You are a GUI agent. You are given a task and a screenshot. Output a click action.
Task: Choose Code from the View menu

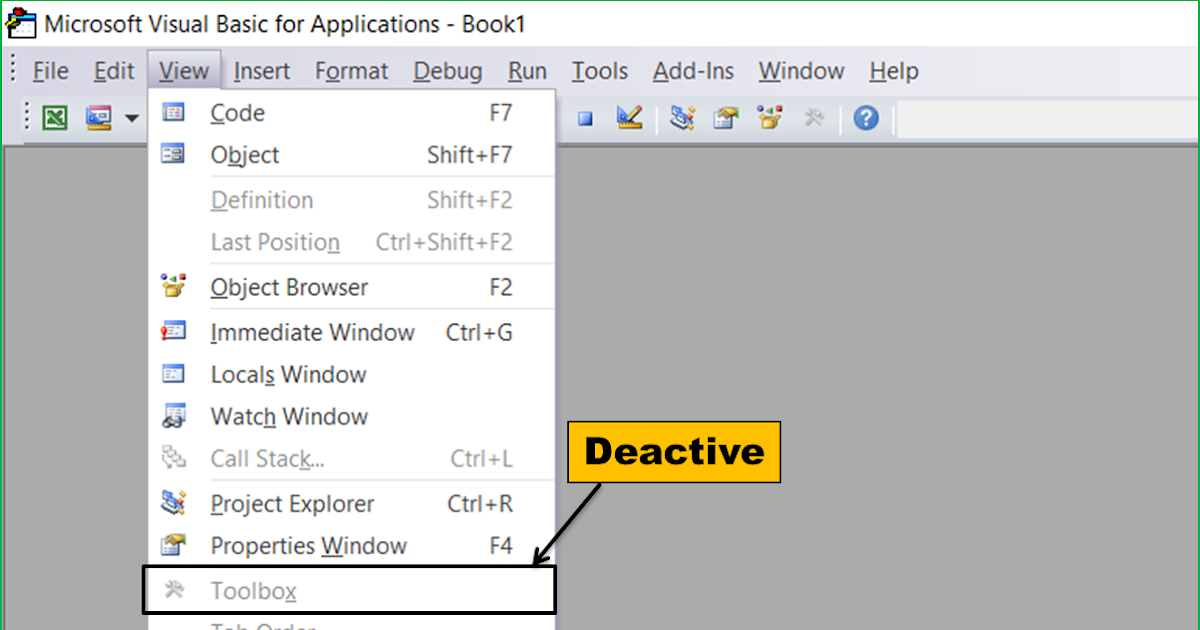[351, 113]
